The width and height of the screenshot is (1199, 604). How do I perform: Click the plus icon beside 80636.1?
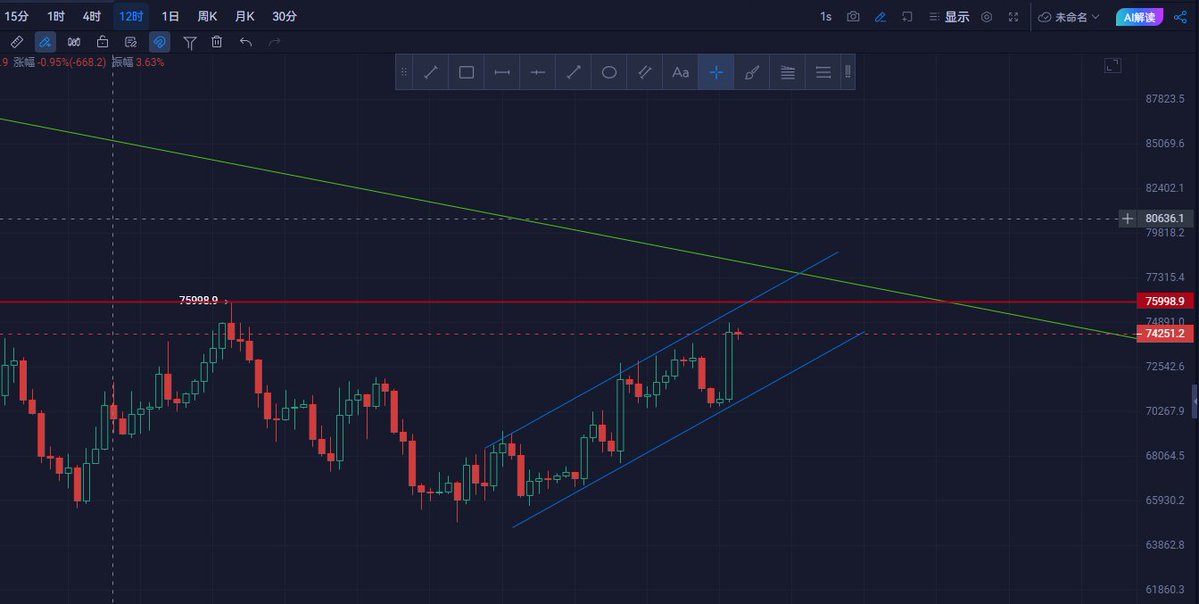pos(1128,219)
